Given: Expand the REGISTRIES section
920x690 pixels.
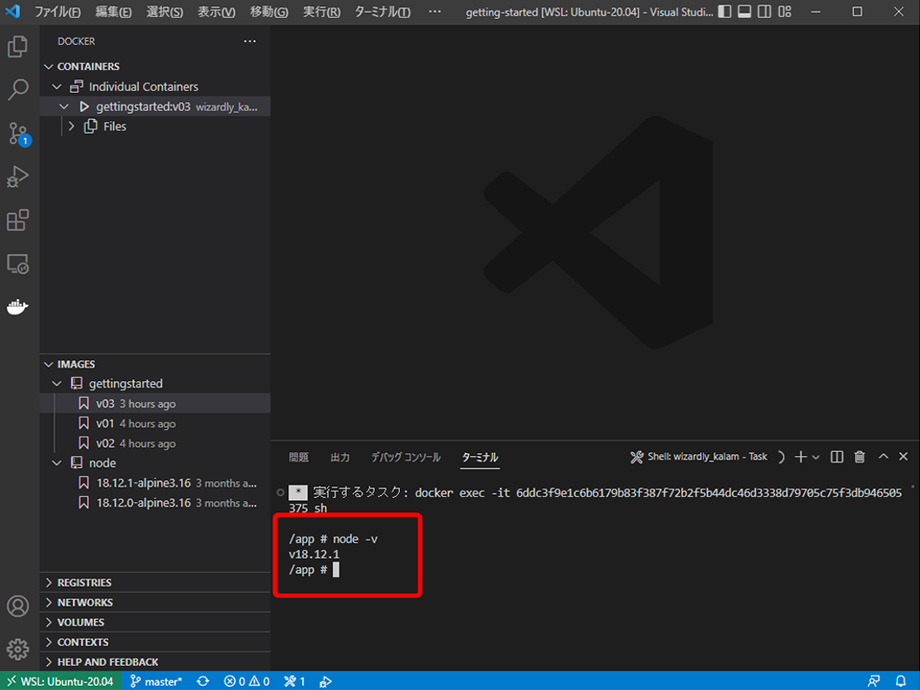Looking at the screenshot, I should (155, 583).
